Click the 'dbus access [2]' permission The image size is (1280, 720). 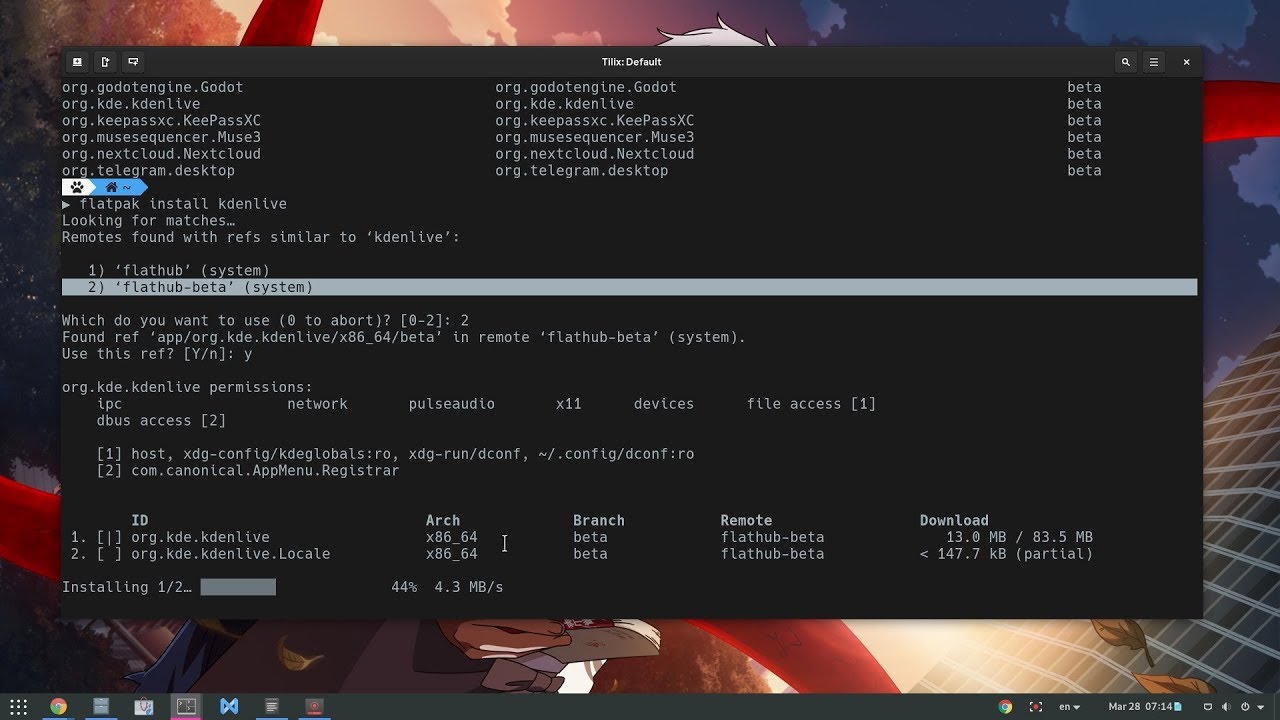pos(161,421)
